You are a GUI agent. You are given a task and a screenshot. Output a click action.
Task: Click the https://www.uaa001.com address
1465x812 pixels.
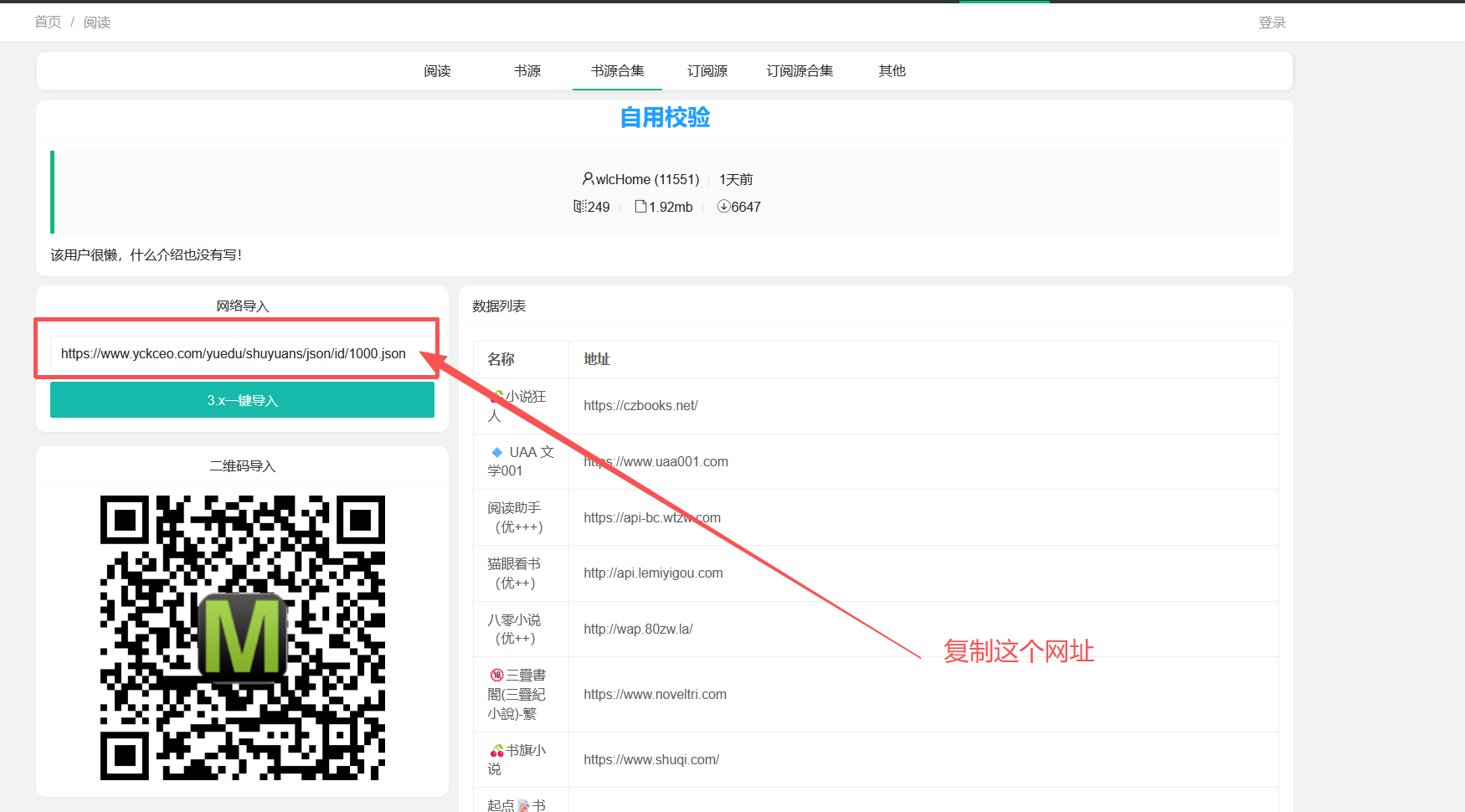point(655,462)
